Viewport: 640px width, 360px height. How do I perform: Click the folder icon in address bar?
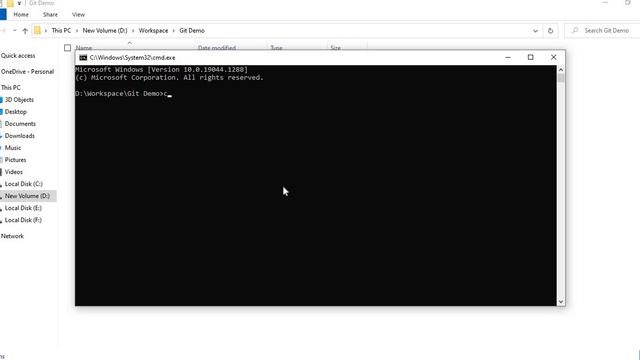click(x=38, y=31)
